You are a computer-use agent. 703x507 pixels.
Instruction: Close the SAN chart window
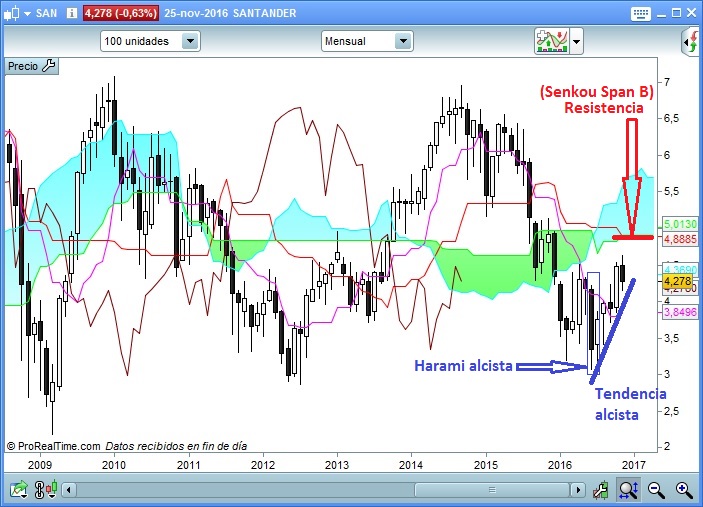(692, 13)
